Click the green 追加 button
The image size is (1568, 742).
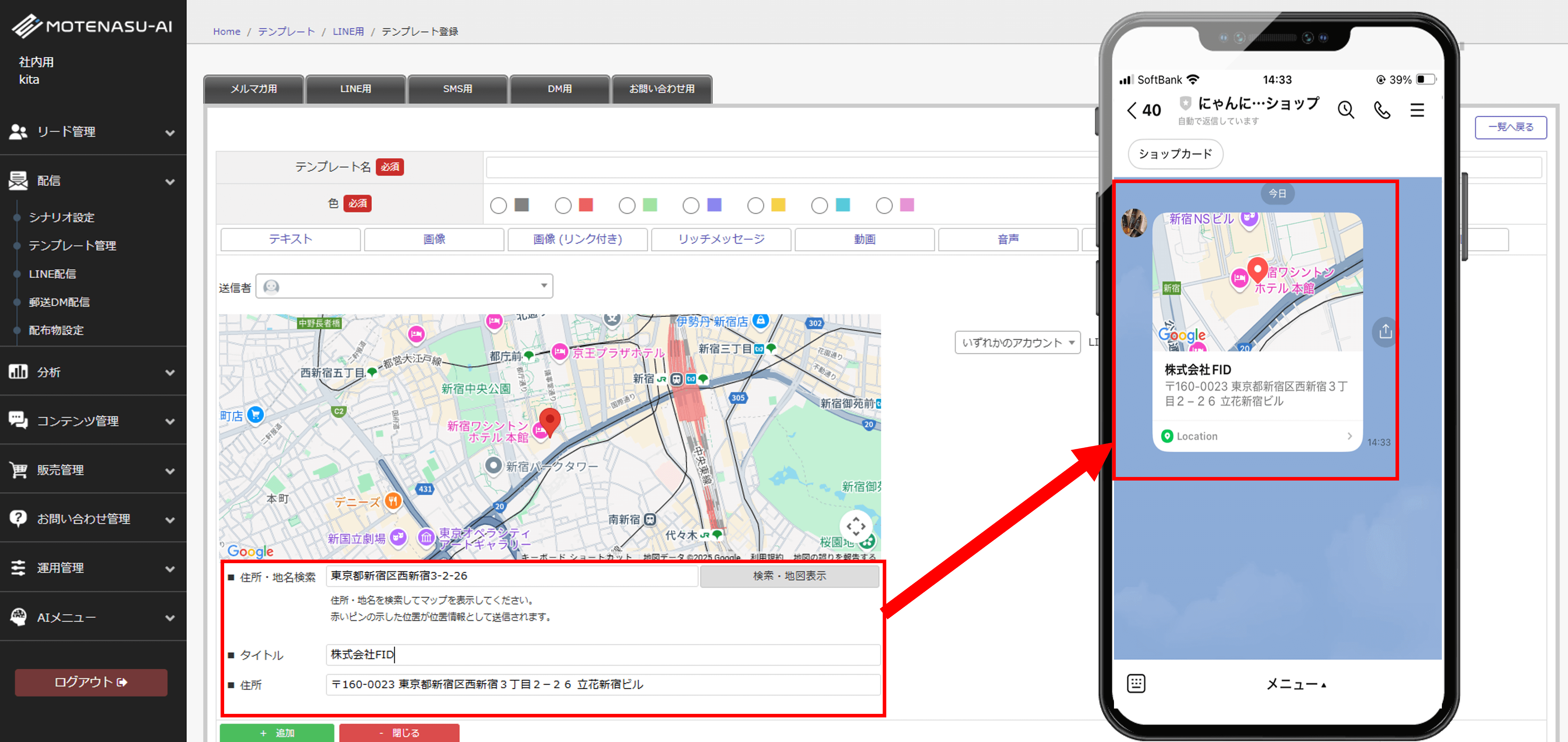click(x=276, y=732)
